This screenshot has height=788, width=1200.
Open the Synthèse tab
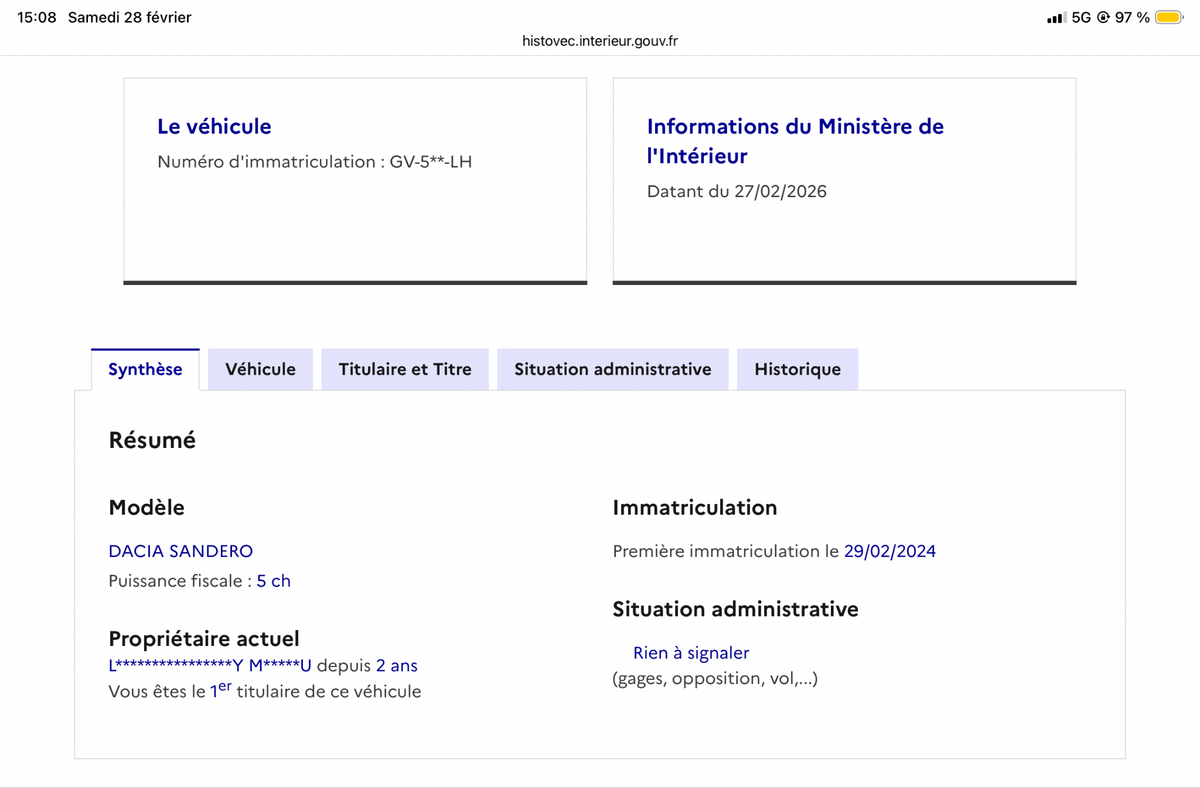(145, 369)
